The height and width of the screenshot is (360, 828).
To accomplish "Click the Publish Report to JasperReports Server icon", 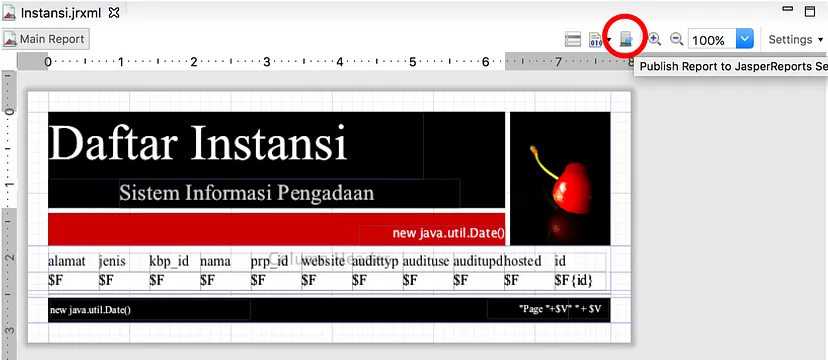I will click(x=625, y=40).
